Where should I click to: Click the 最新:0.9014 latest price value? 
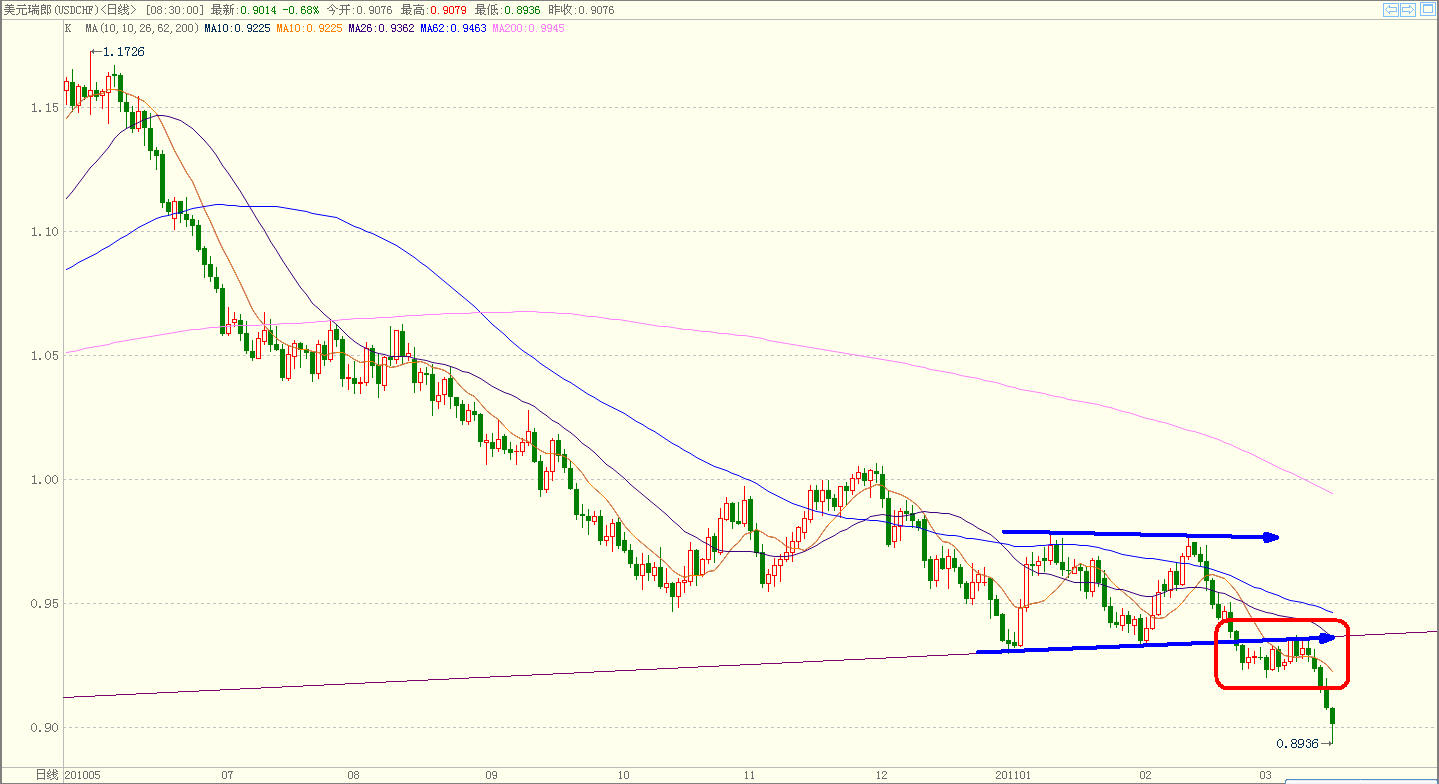click(x=244, y=10)
